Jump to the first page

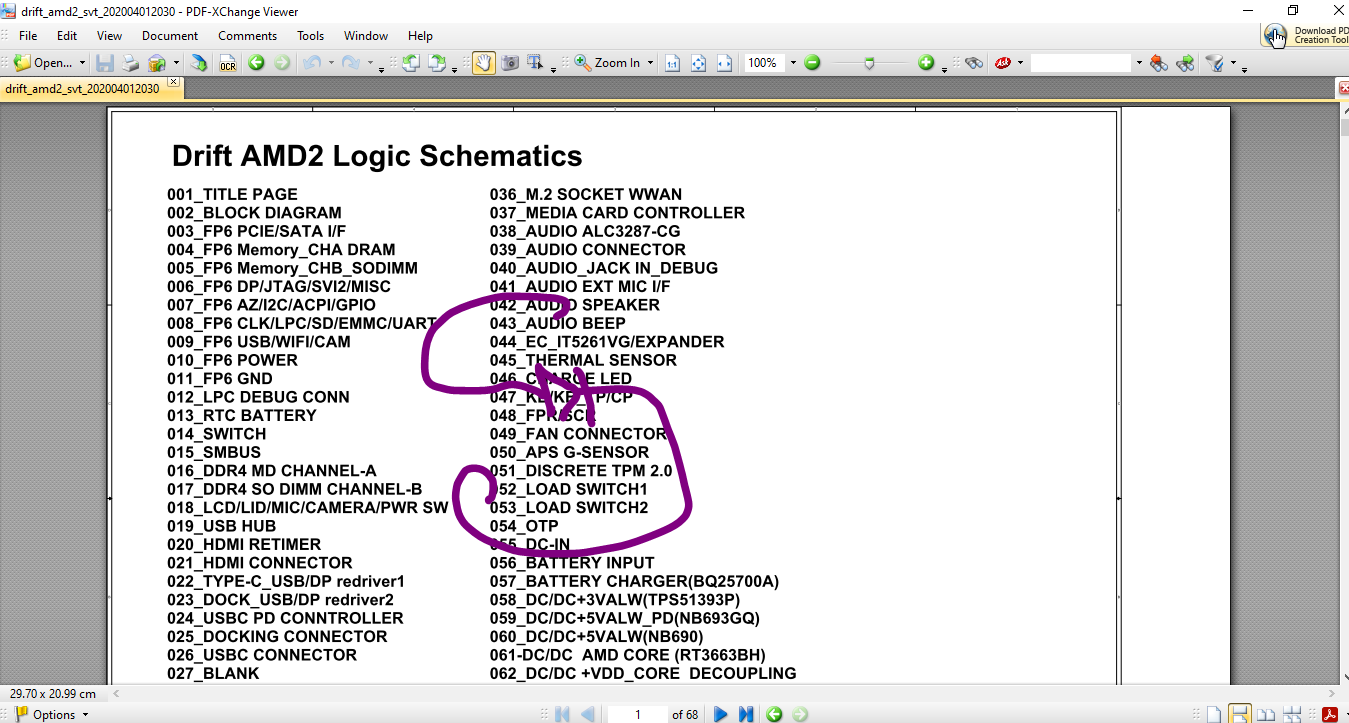click(562, 714)
